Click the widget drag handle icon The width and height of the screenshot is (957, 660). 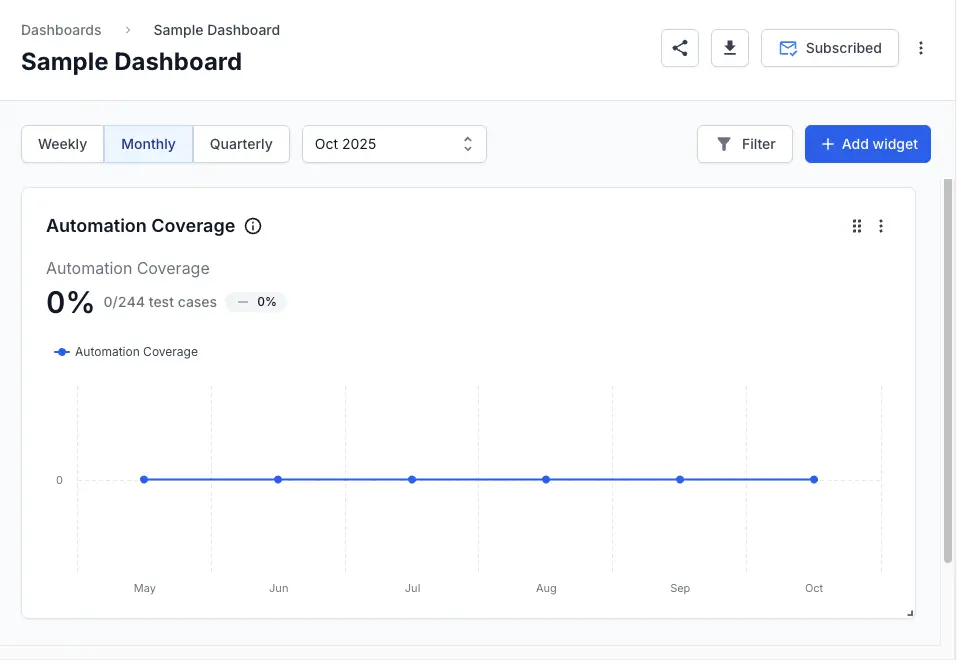pos(857,226)
